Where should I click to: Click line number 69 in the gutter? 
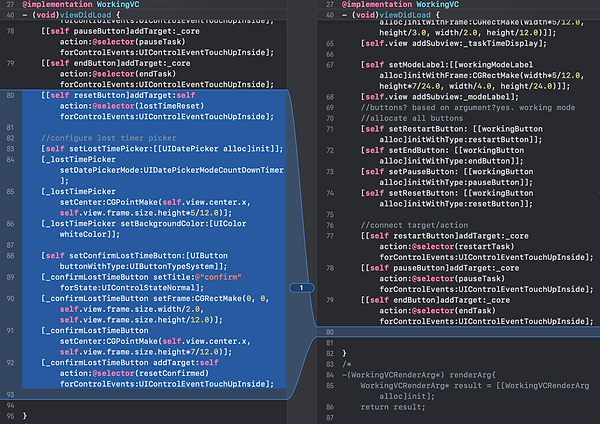coord(330,108)
